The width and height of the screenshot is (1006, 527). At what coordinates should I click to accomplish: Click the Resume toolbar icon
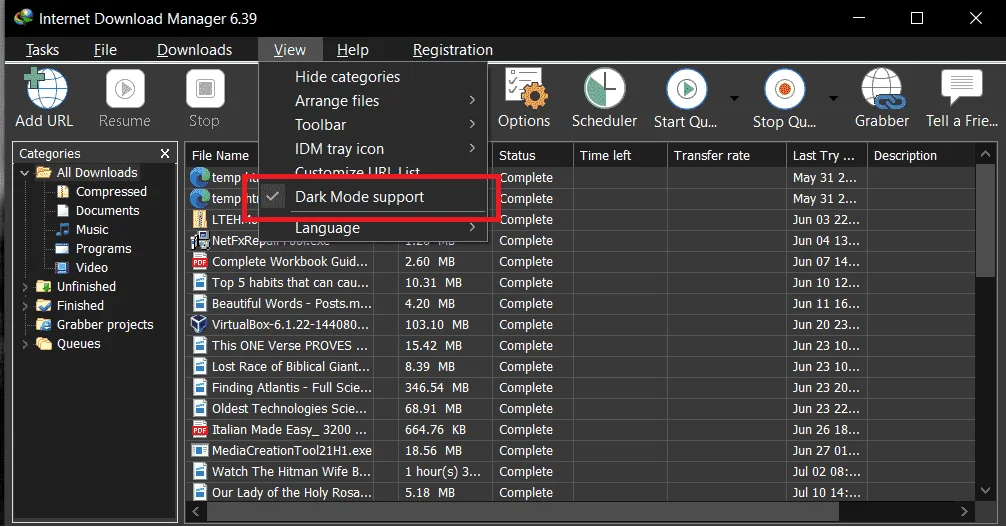[x=125, y=89]
